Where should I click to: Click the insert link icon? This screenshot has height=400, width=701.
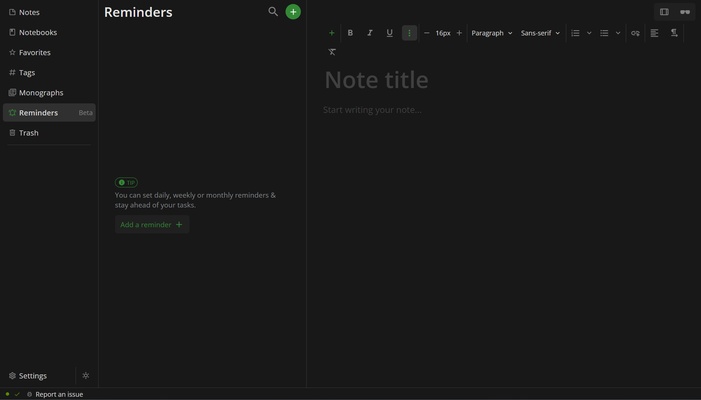tap(635, 33)
